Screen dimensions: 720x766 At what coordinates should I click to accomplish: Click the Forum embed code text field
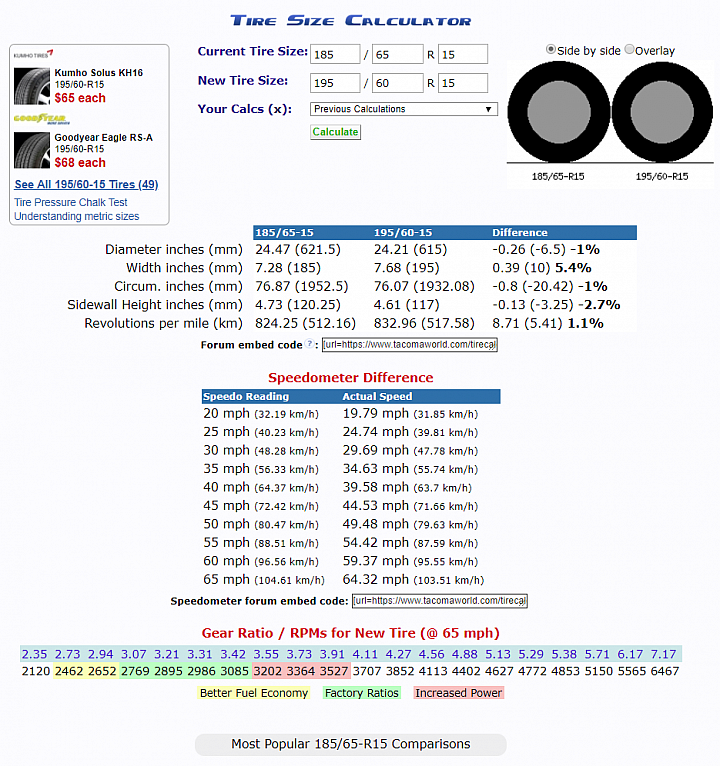tap(409, 344)
